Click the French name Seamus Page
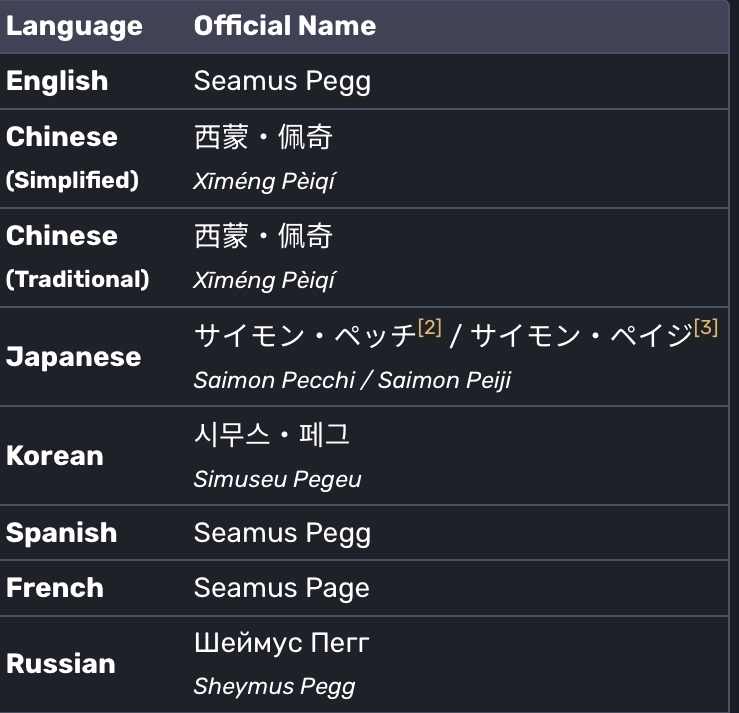 click(x=282, y=588)
